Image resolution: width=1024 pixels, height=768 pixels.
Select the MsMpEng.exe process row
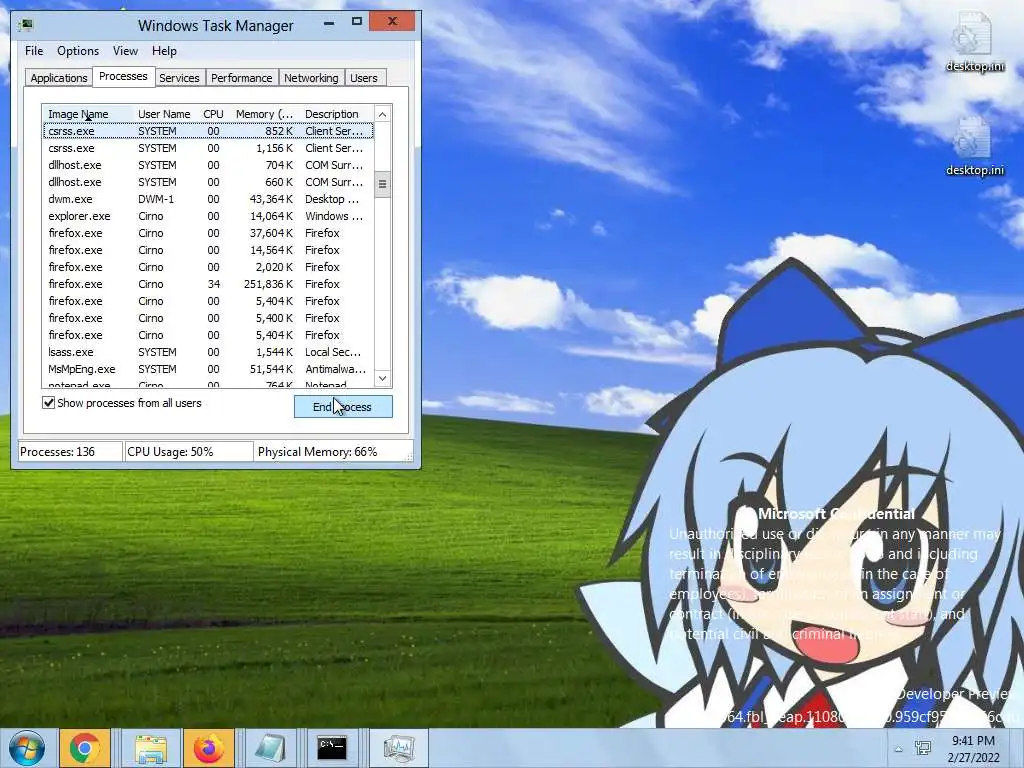[208, 368]
